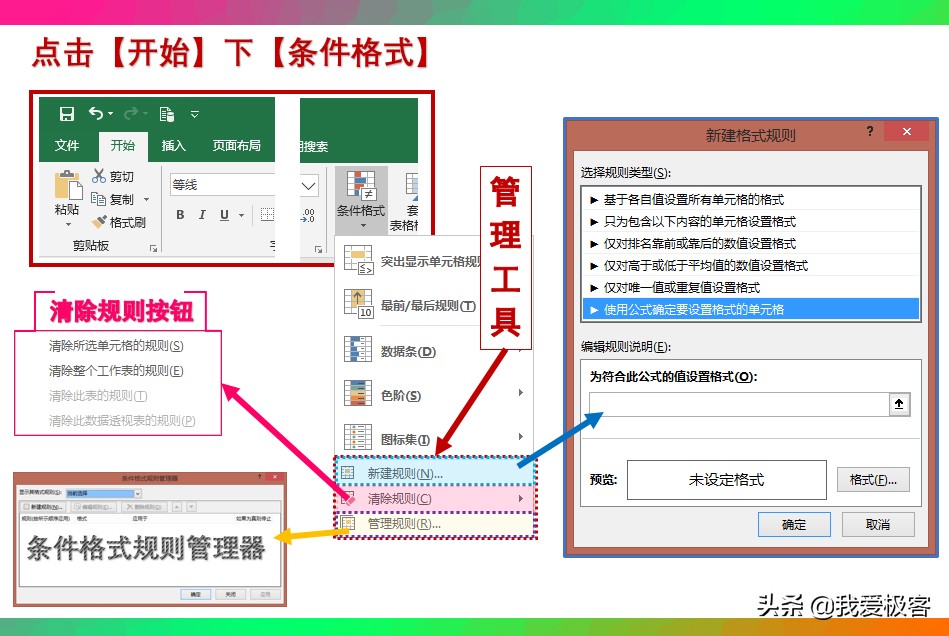Viewport: 949px width, 636px height.
Task: Click the decrease decimal icon
Action: pyautogui.click(x=308, y=215)
